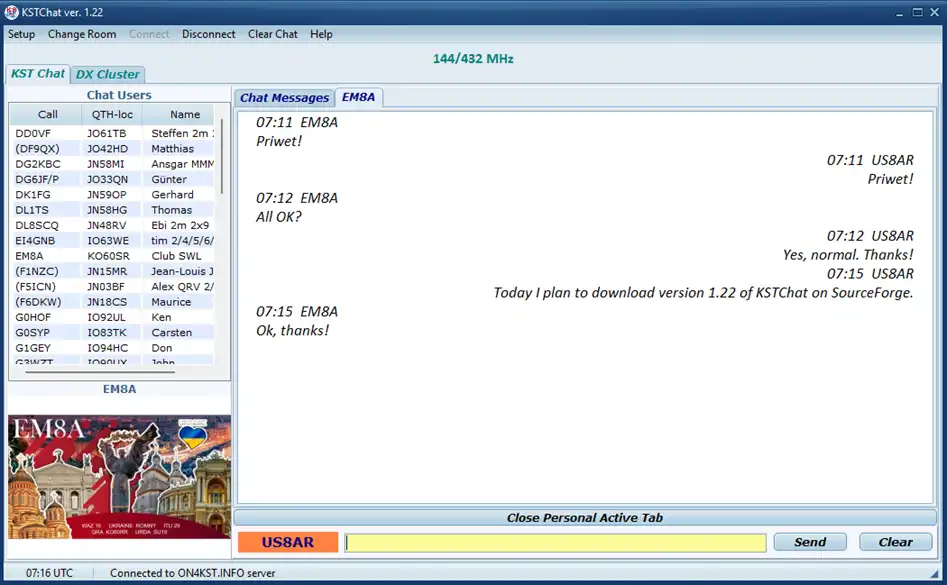Viewport: 947px width, 585px height.
Task: Click the orange US8AR callsign label
Action: pos(288,542)
